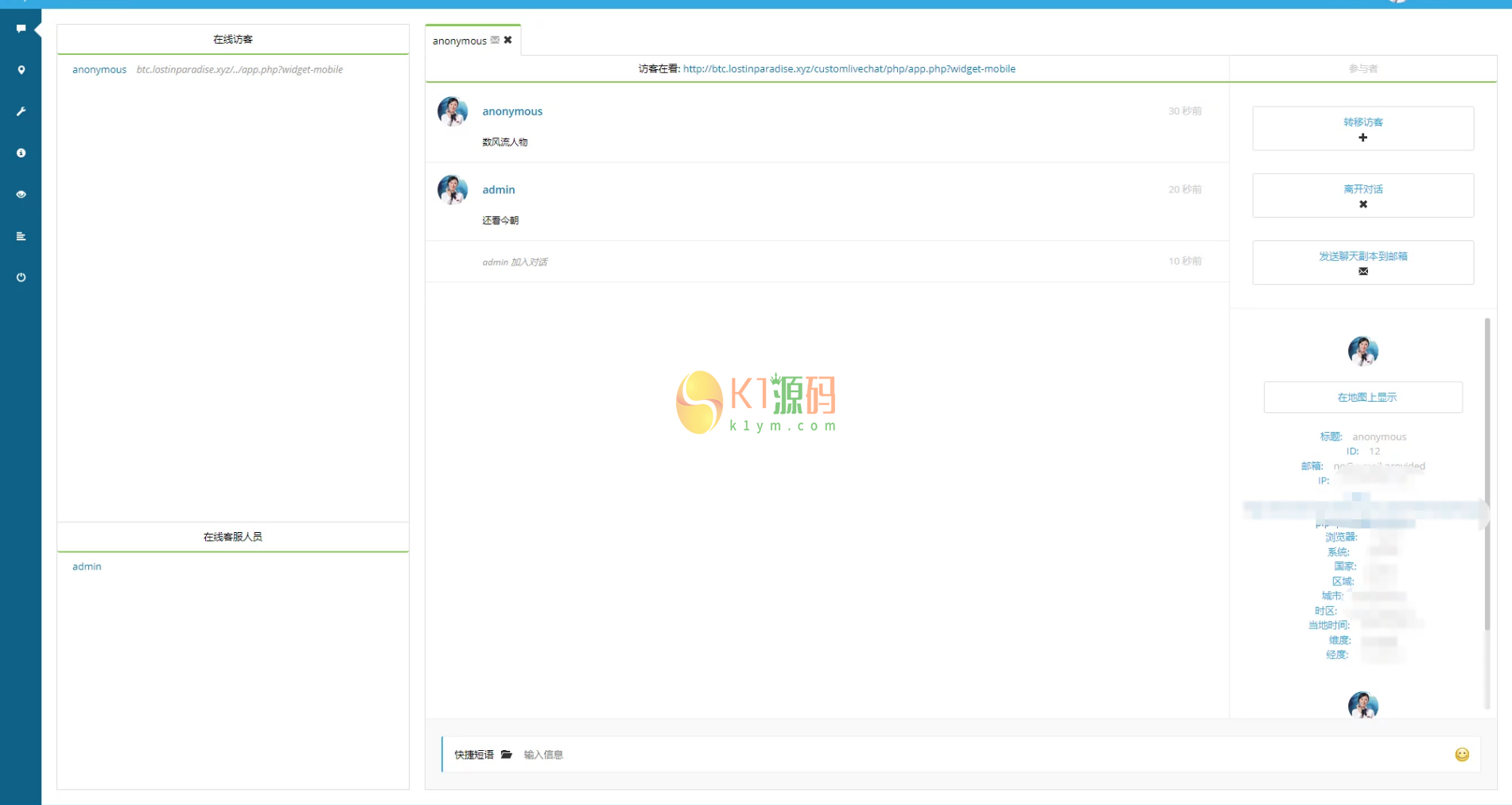Click the 离开对话 leave conversation button
The width and height of the screenshot is (1512, 805).
(1362, 196)
